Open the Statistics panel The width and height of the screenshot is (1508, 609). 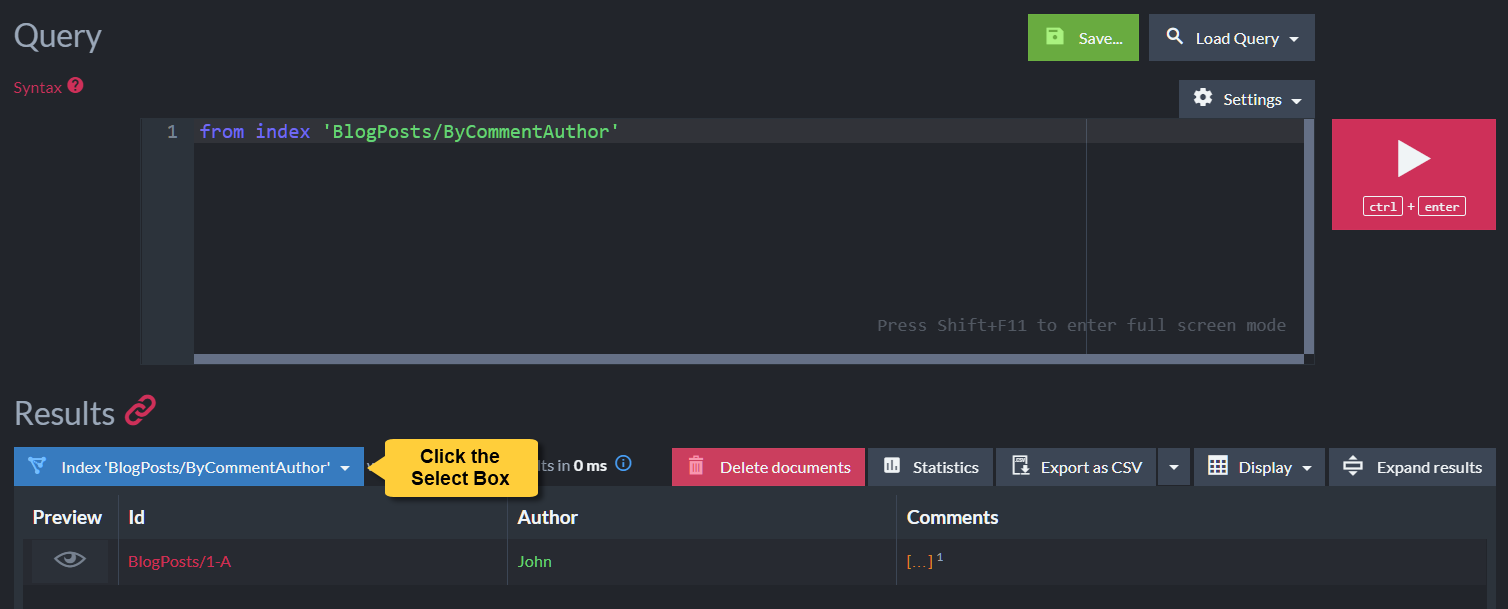930,467
